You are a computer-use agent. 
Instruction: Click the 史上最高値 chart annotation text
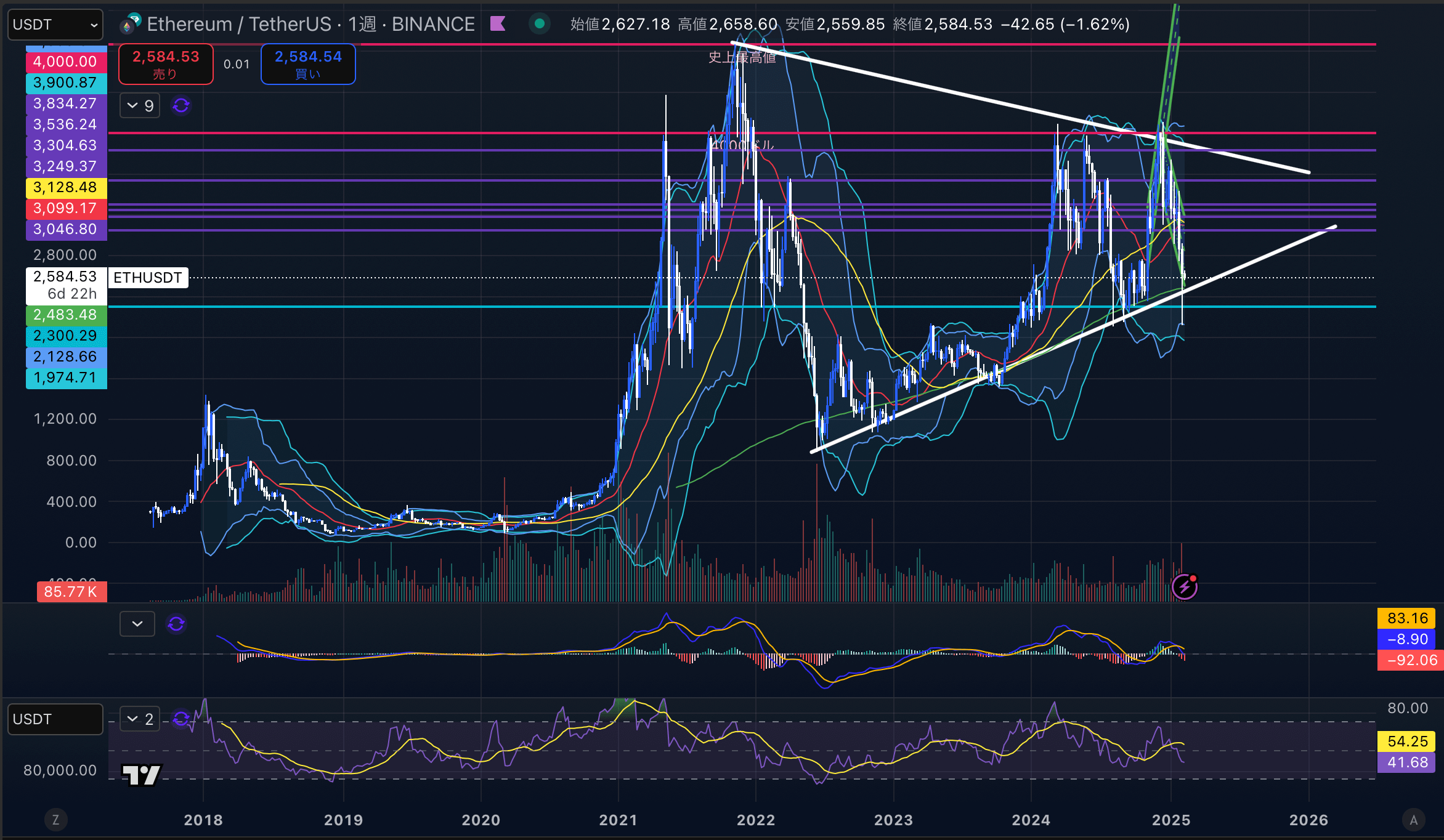(742, 57)
